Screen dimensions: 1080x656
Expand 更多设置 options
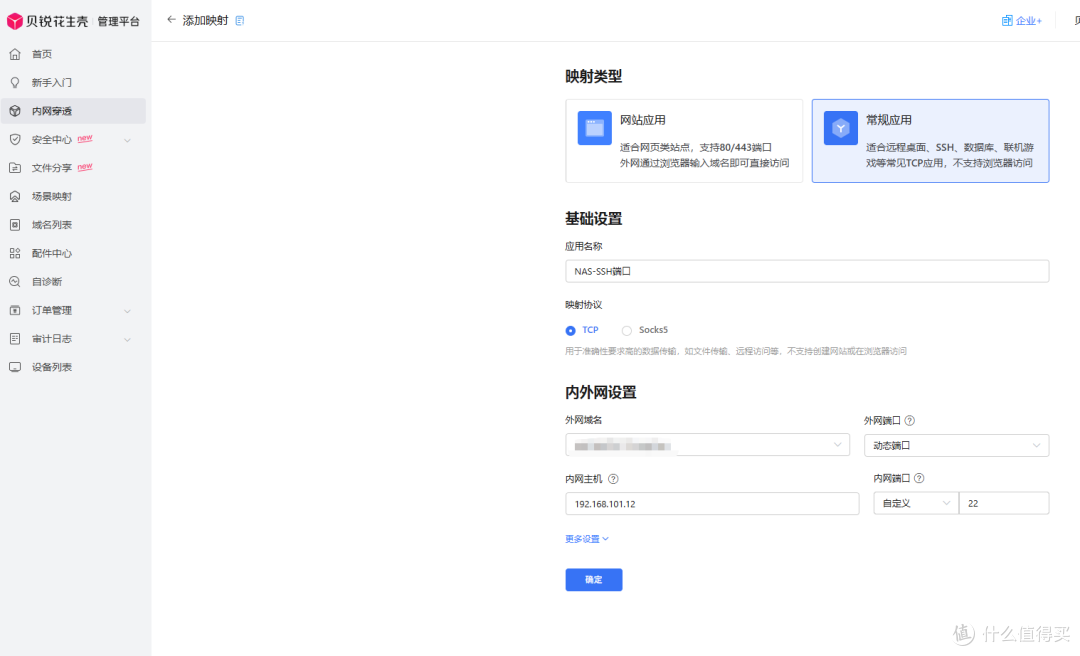tap(587, 539)
